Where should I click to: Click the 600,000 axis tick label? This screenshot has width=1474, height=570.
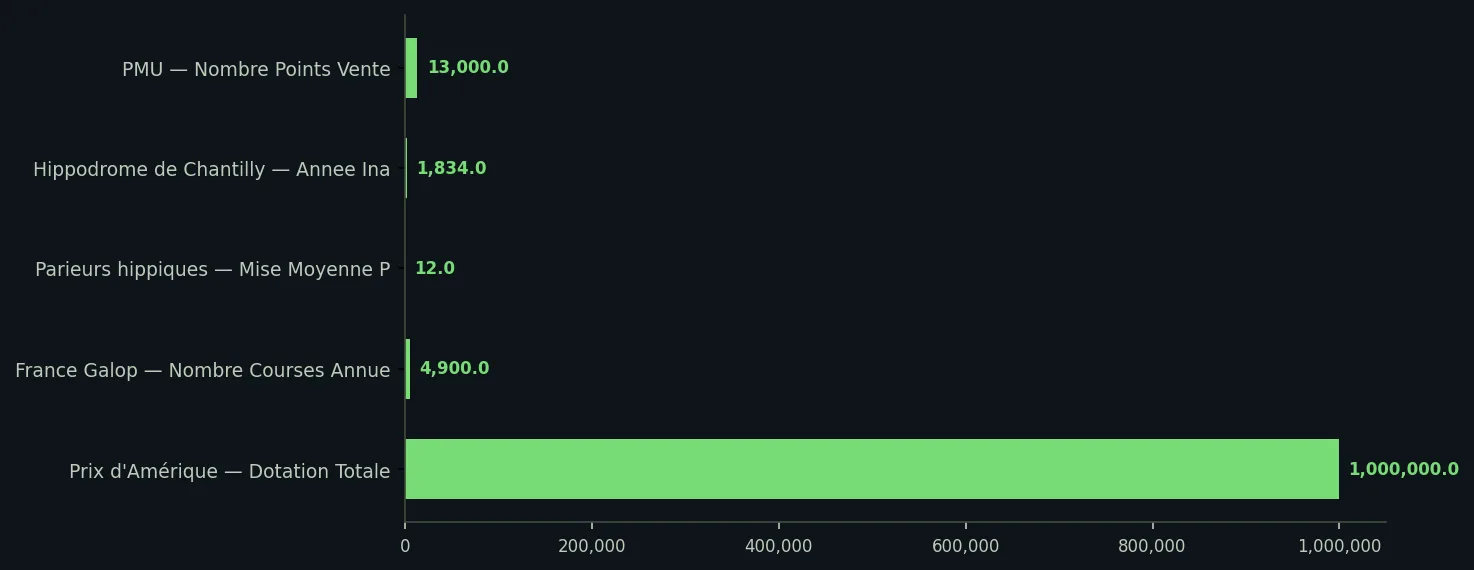pyautogui.click(x=966, y=546)
